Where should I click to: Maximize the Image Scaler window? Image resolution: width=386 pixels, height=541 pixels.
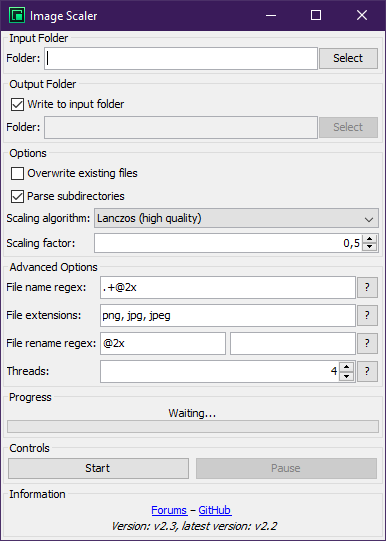[316, 16]
